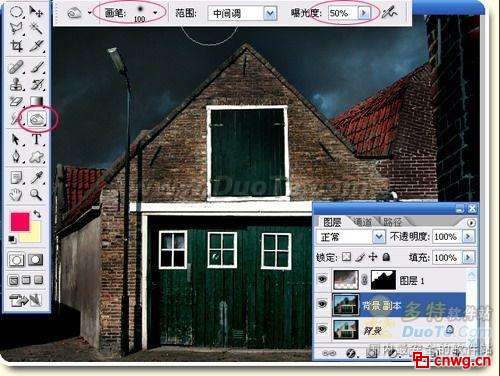Select the Healing Brush tool

(x=16, y=67)
